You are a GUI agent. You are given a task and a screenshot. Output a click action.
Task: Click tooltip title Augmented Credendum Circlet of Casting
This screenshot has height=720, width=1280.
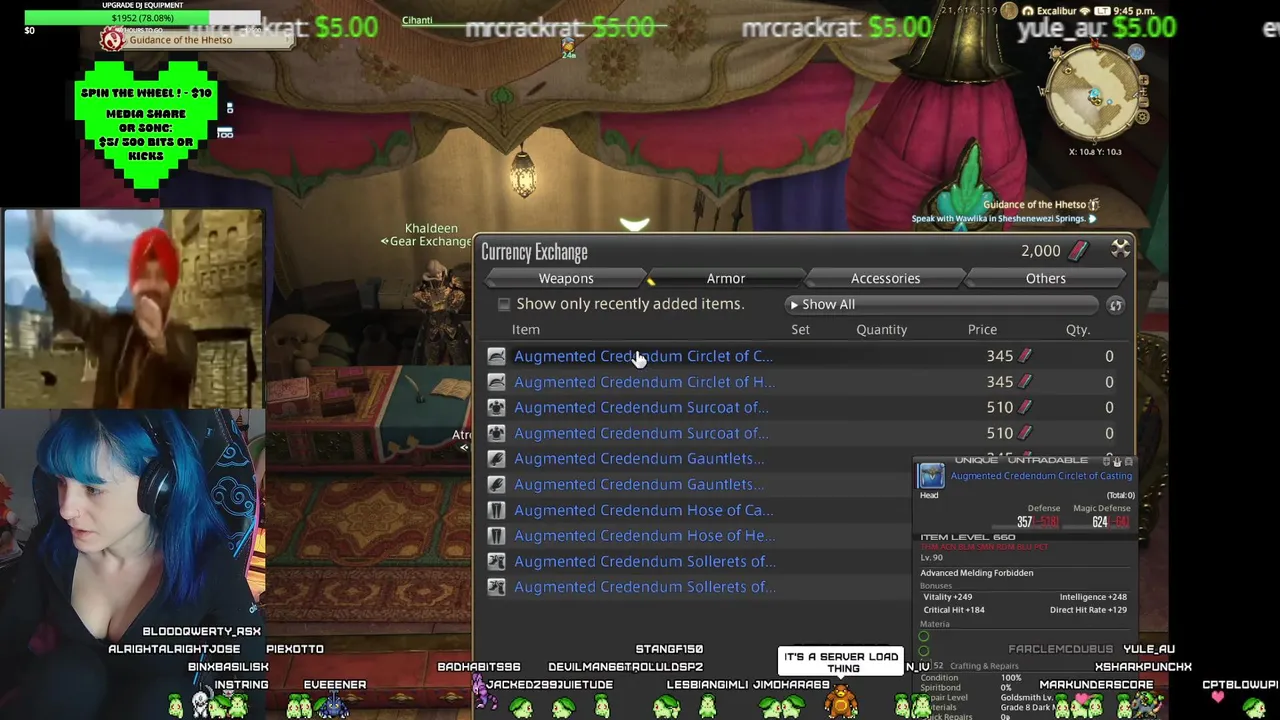pos(1041,476)
